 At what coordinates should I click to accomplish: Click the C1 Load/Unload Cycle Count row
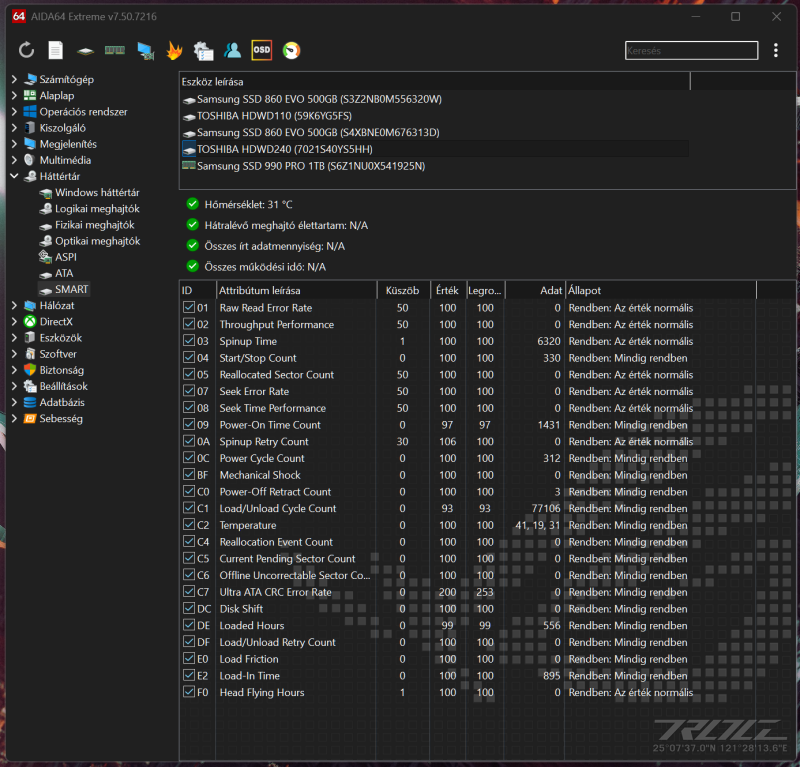click(x=468, y=508)
